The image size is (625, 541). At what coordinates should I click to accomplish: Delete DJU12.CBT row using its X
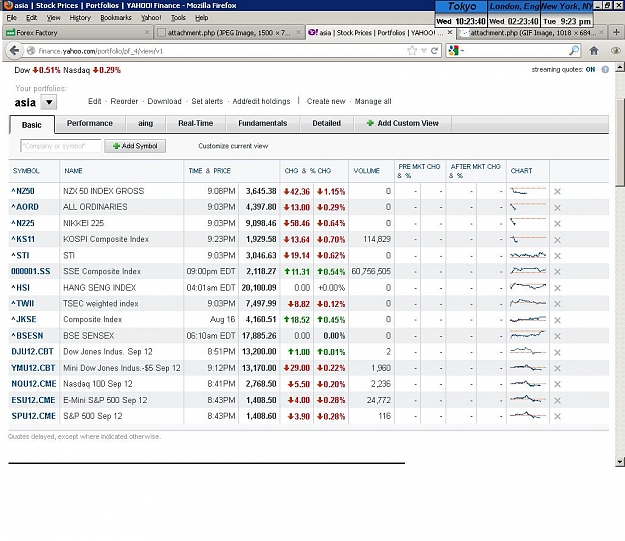[x=557, y=352]
